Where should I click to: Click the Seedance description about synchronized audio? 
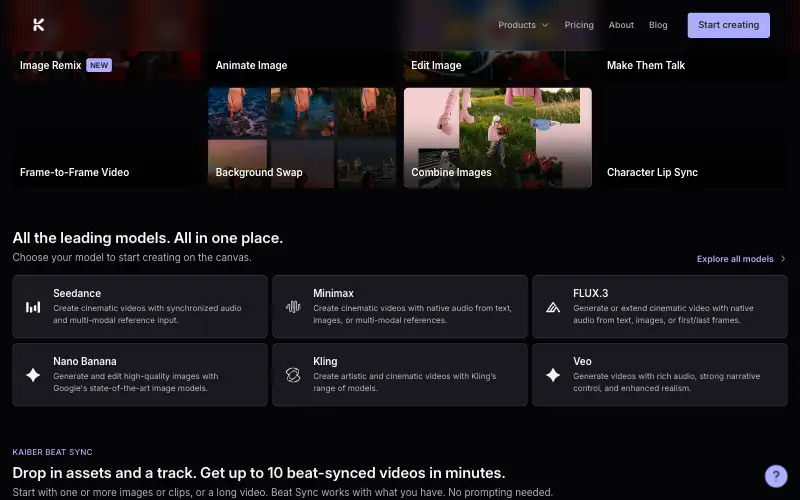[x=147, y=314]
